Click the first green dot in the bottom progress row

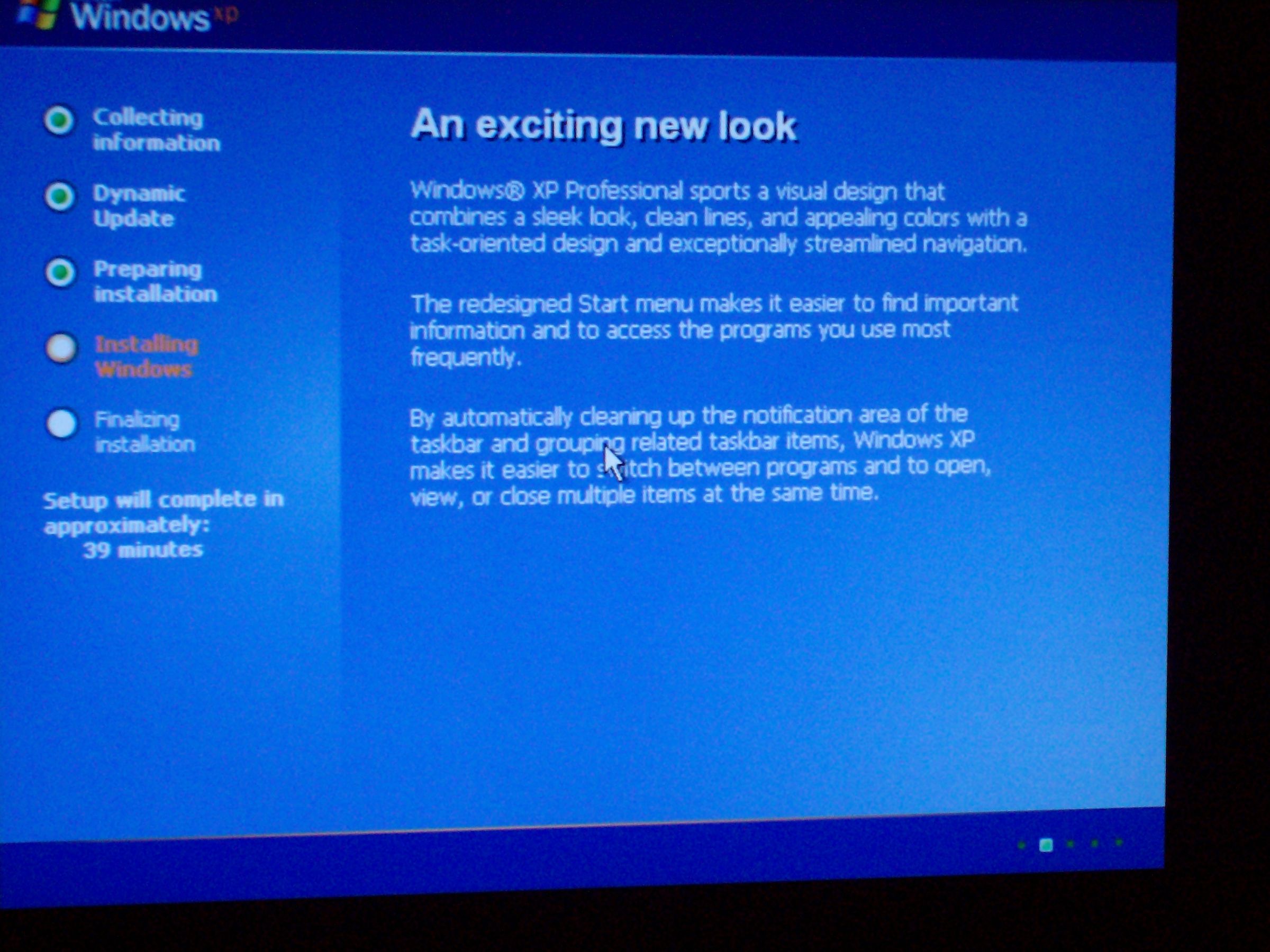(x=1022, y=845)
